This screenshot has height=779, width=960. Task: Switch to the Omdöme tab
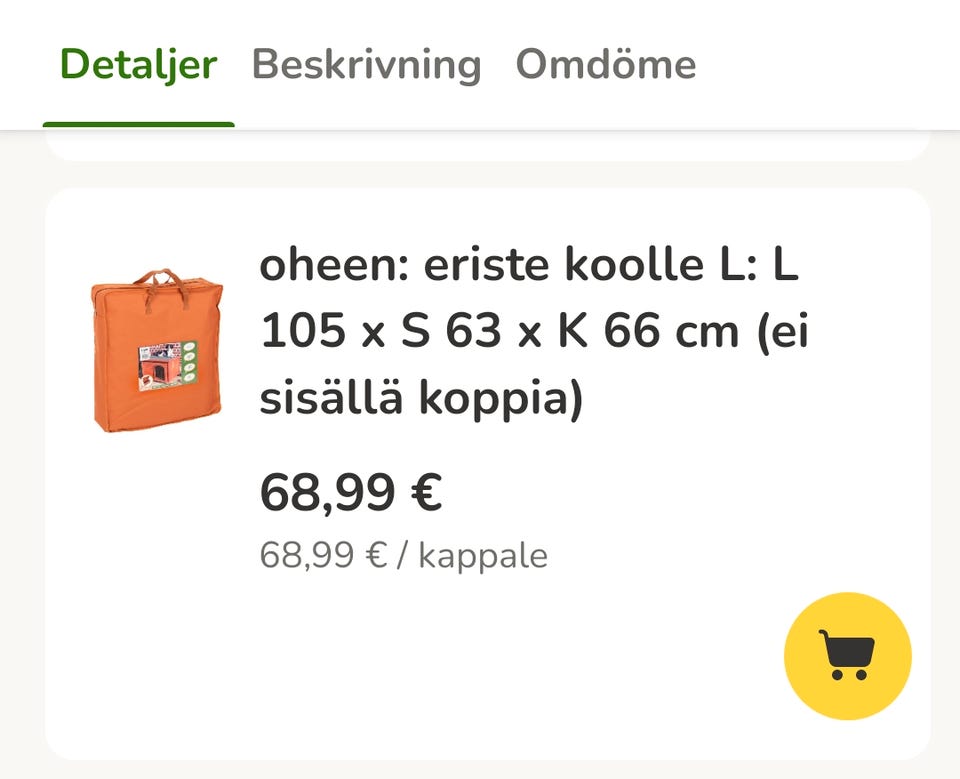coord(605,64)
